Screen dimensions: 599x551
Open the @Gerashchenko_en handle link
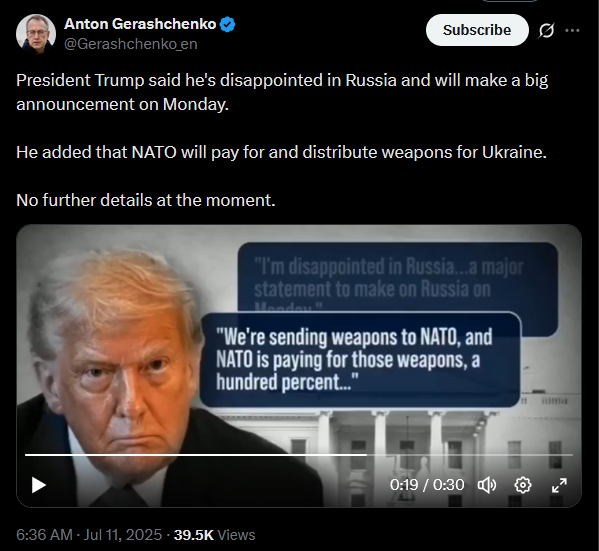coord(131,44)
